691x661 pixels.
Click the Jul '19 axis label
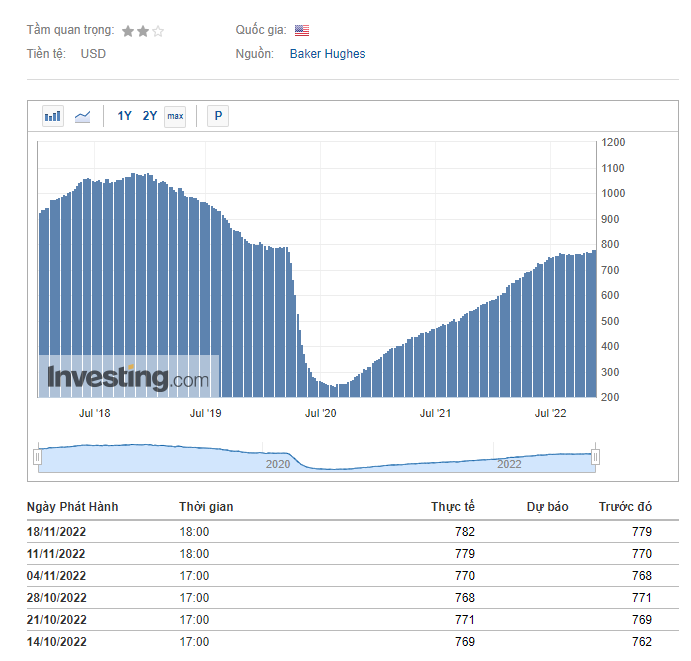click(x=205, y=413)
